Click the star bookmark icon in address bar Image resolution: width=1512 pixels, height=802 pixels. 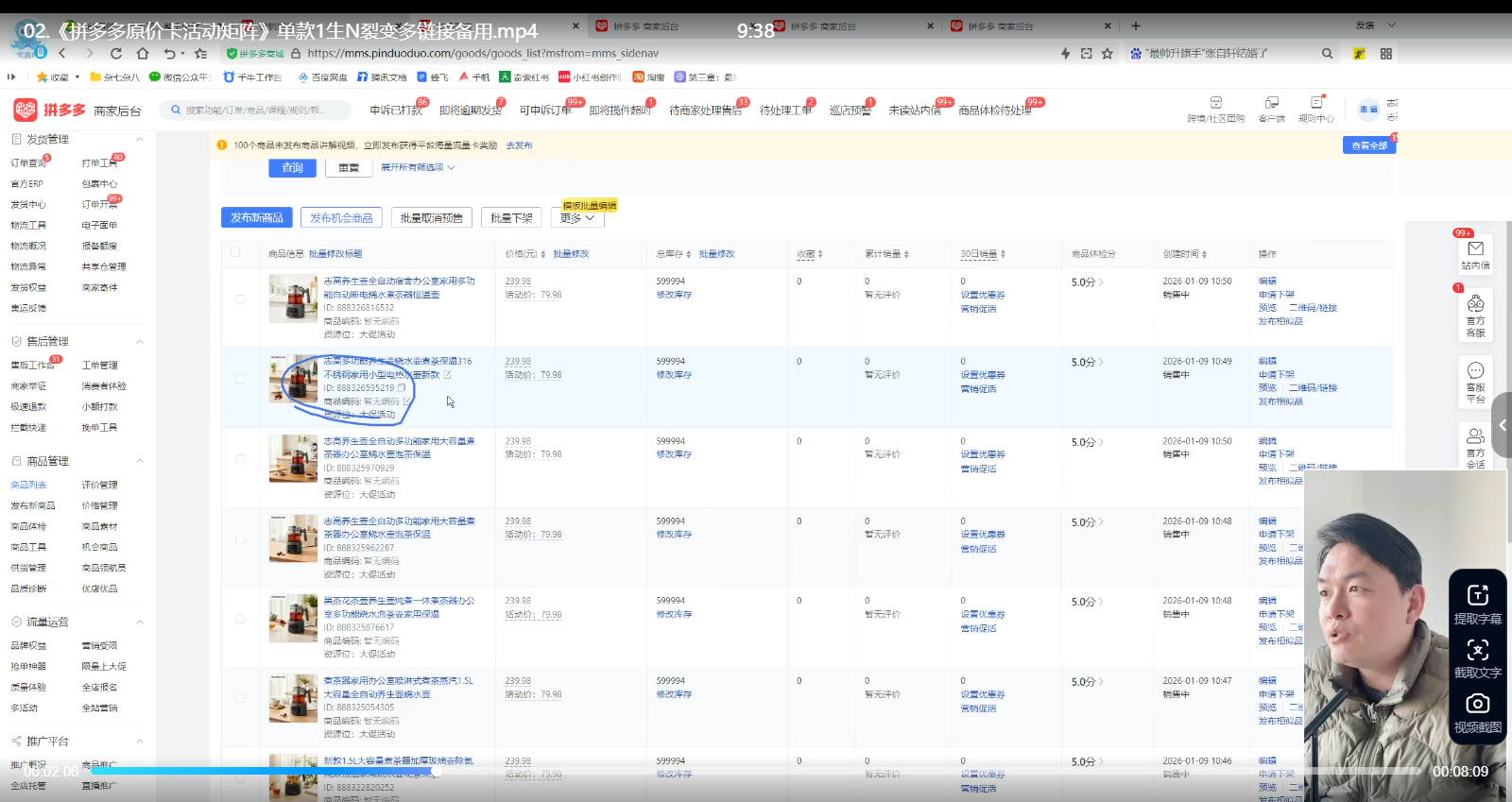click(1108, 54)
